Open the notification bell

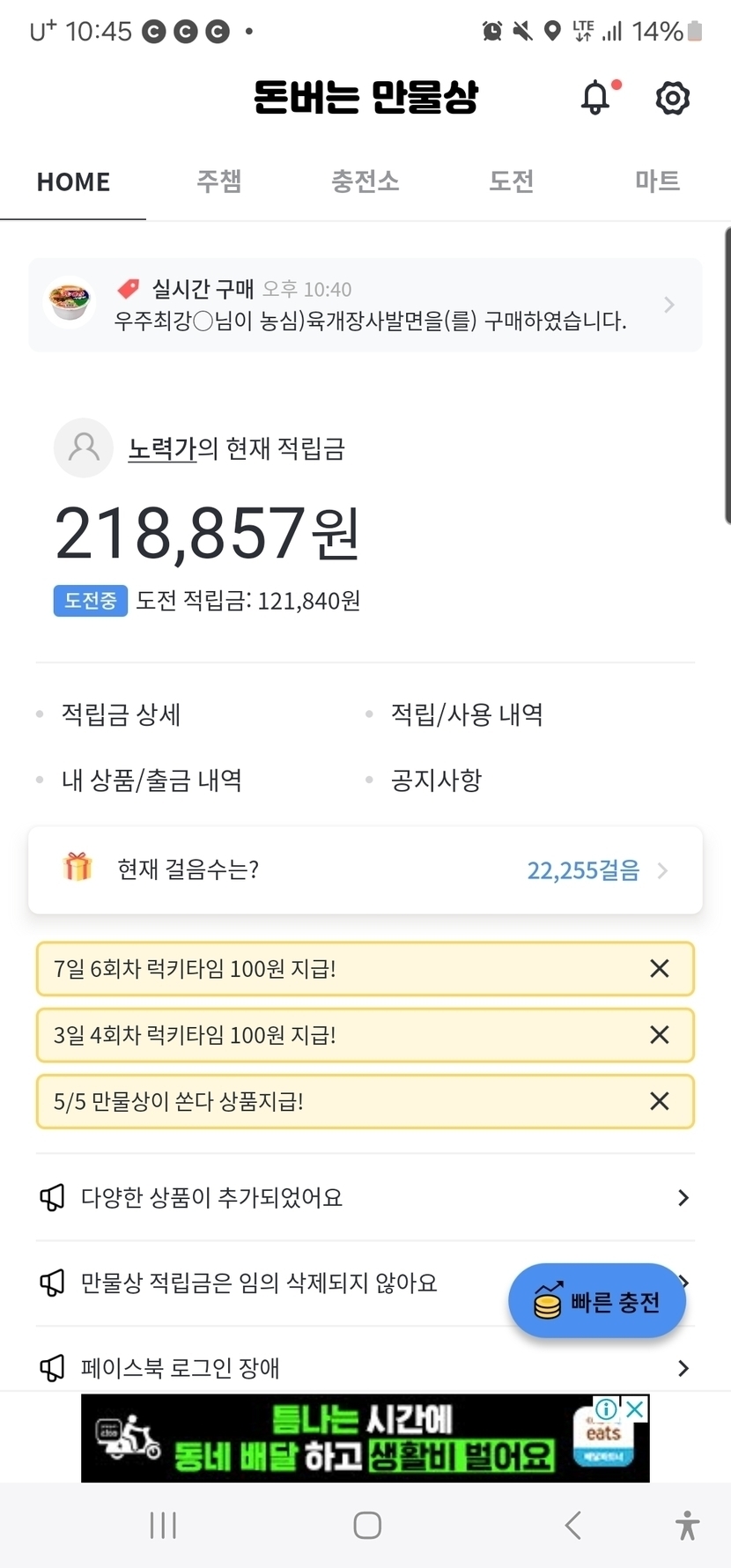click(x=596, y=98)
